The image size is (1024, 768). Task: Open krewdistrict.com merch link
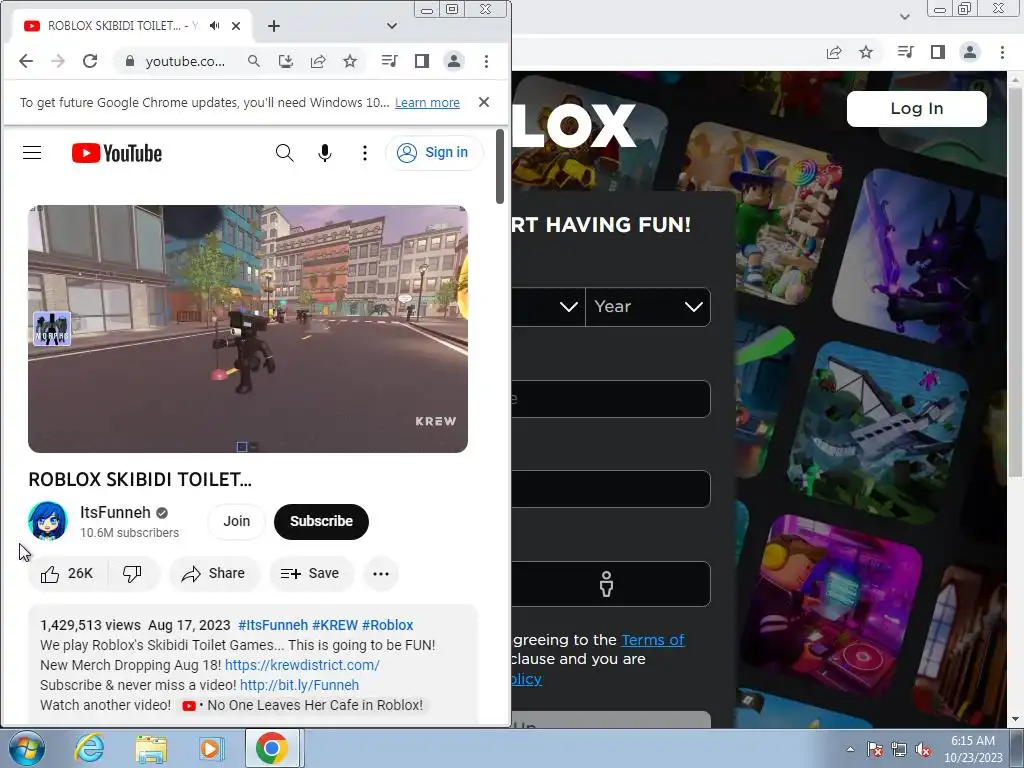[x=302, y=665]
